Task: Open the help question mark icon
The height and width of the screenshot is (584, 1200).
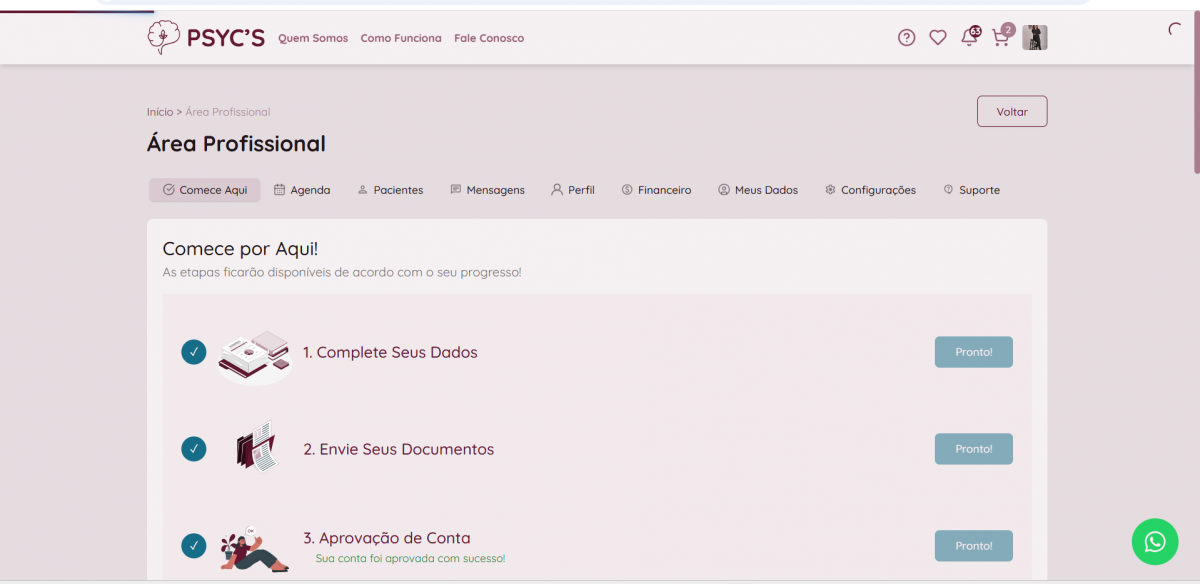Action: (906, 38)
